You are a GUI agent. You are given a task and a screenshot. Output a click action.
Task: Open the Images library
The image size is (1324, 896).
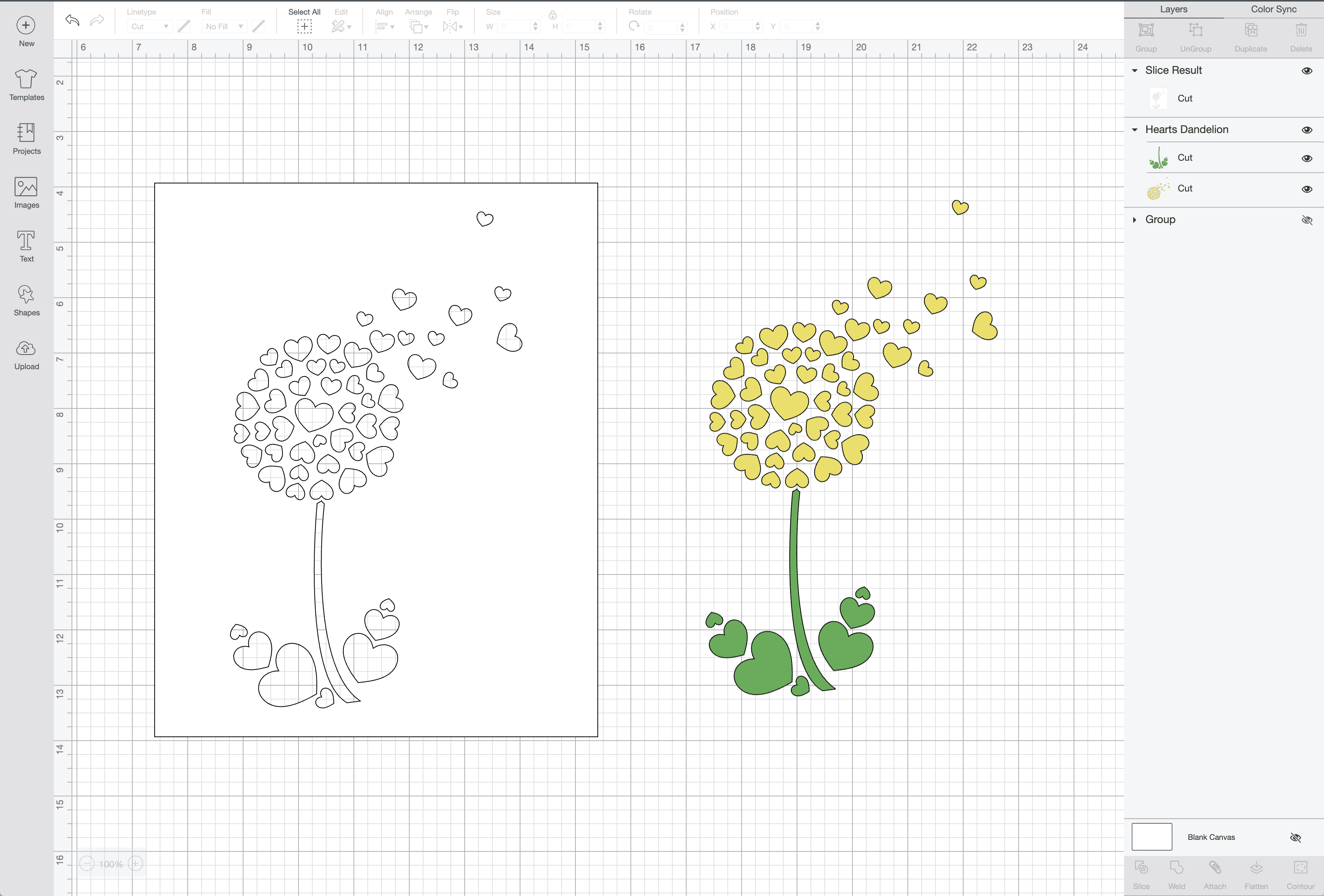[x=26, y=193]
